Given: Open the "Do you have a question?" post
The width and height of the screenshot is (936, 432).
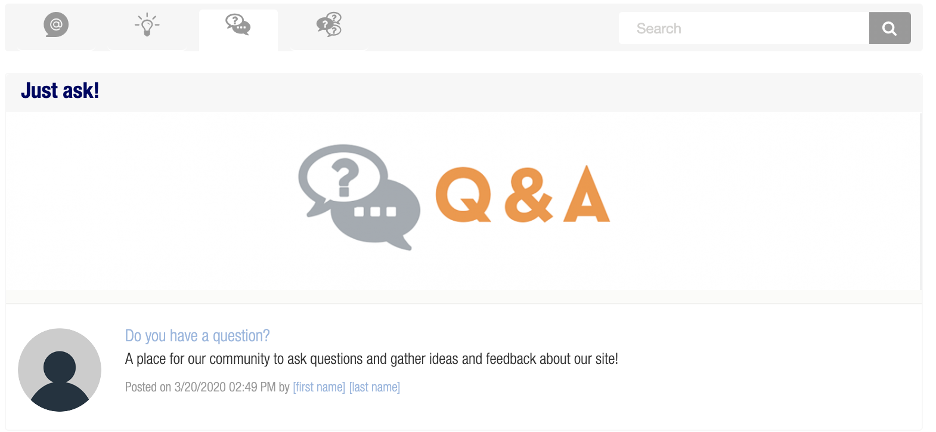Looking at the screenshot, I should 197,336.
